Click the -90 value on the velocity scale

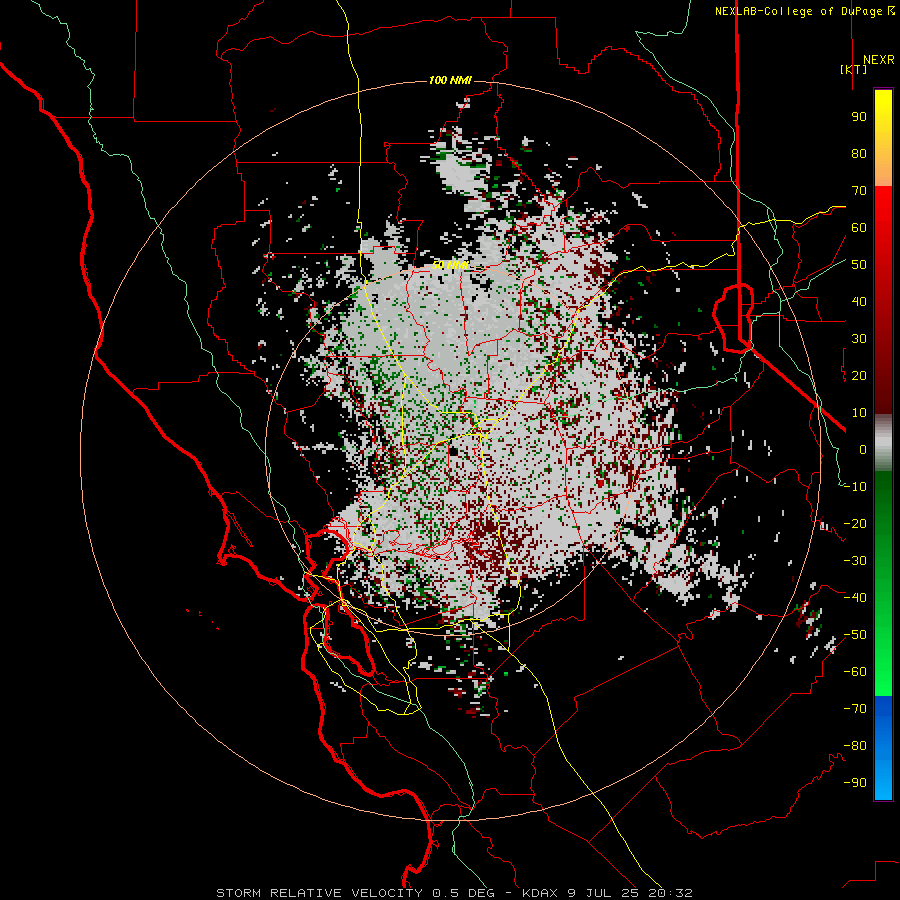click(x=855, y=783)
